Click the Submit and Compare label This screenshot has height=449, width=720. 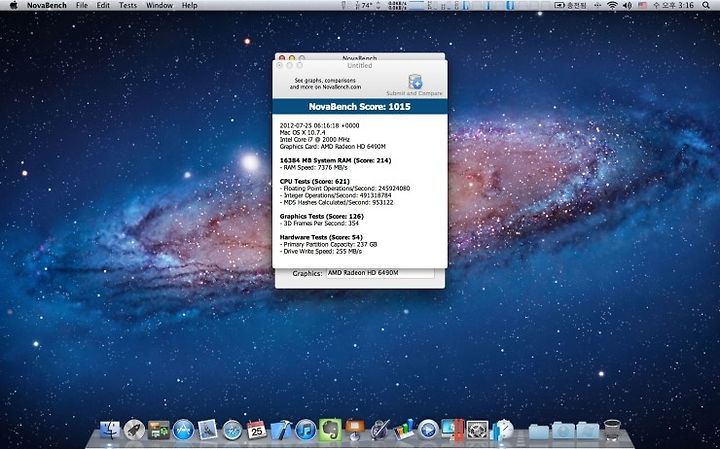(x=415, y=93)
